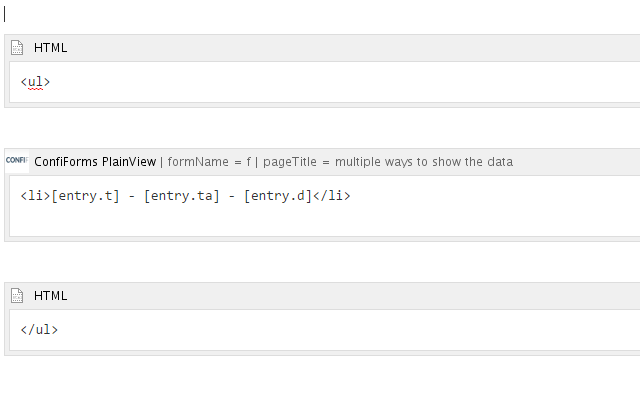This screenshot has width=640, height=410.
Task: Click the formName = f parameter text
Action: (209, 162)
